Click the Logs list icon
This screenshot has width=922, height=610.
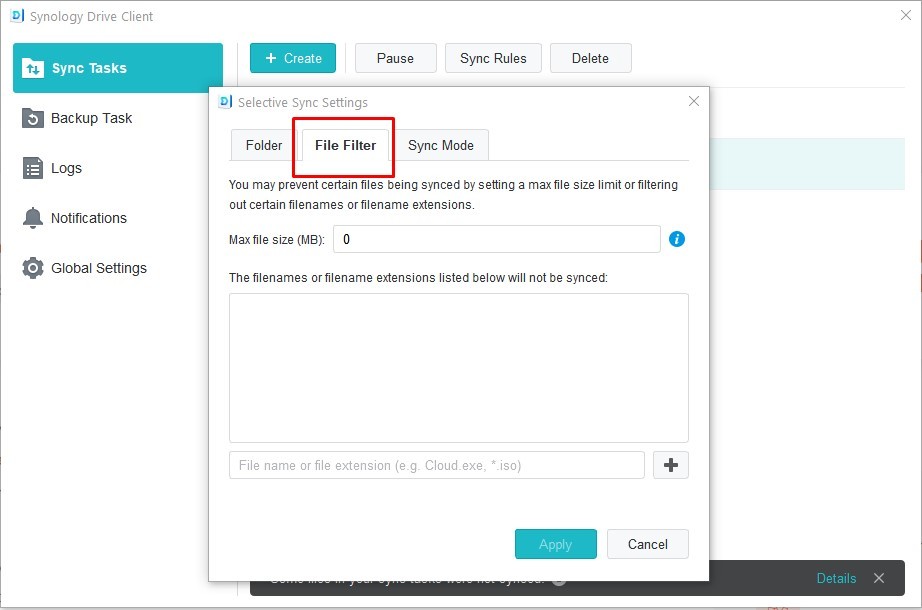33,168
